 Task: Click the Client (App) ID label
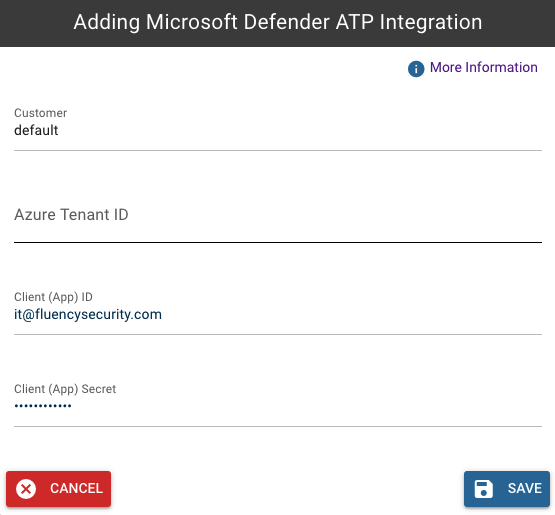click(x=53, y=297)
